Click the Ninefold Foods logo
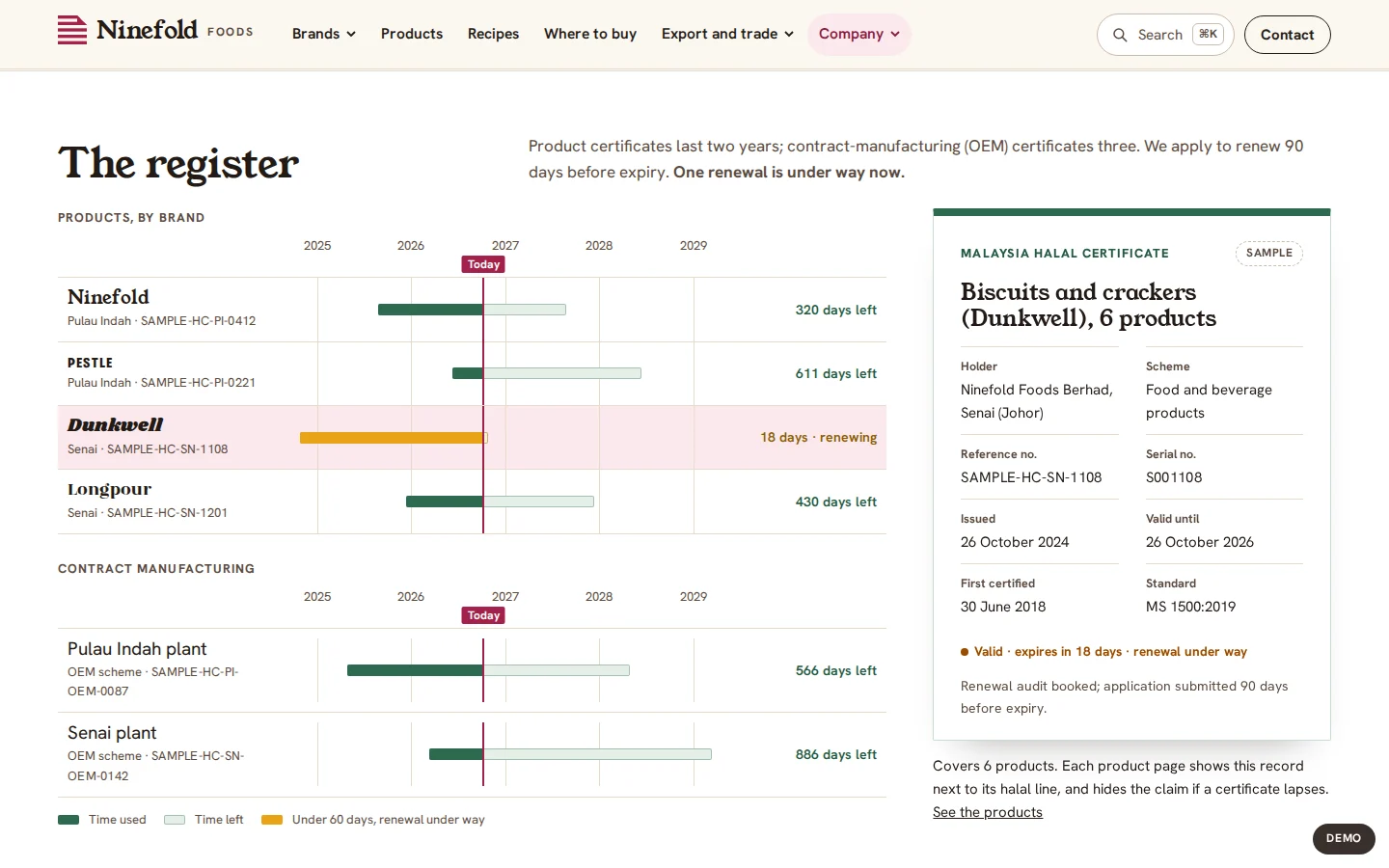 (155, 31)
